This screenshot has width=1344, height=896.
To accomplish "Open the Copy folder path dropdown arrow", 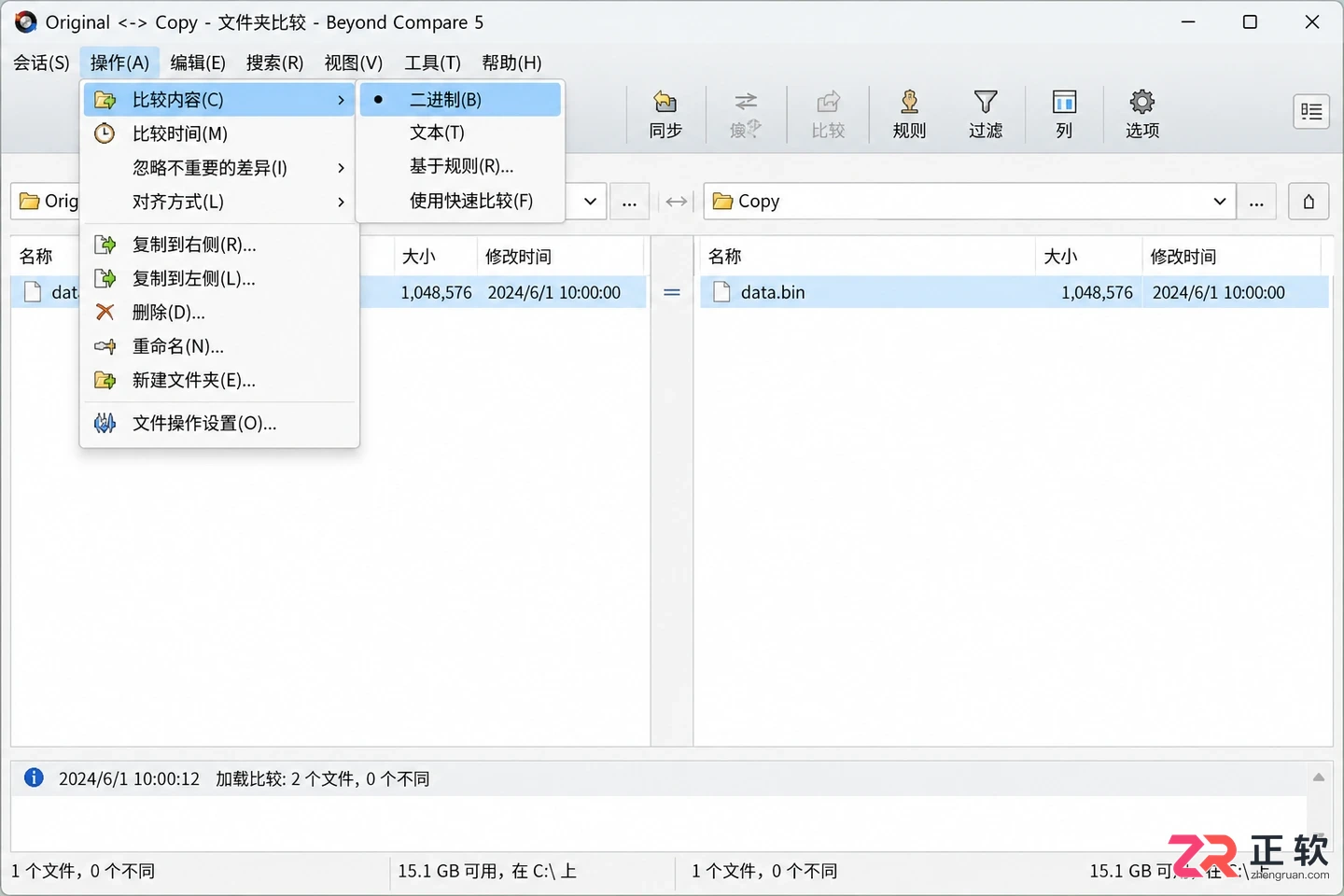I will (1219, 202).
